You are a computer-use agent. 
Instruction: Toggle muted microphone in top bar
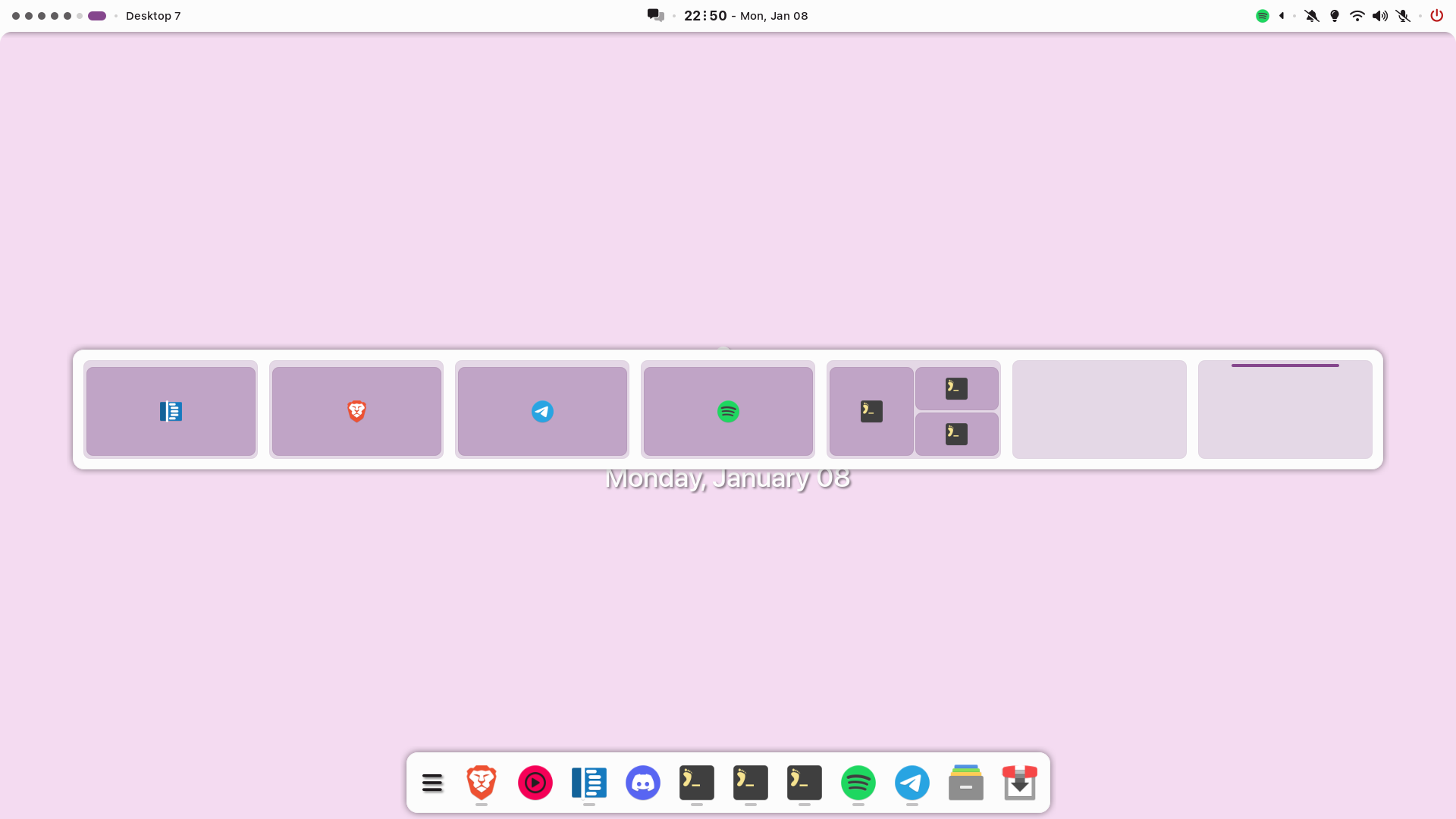coord(1404,16)
